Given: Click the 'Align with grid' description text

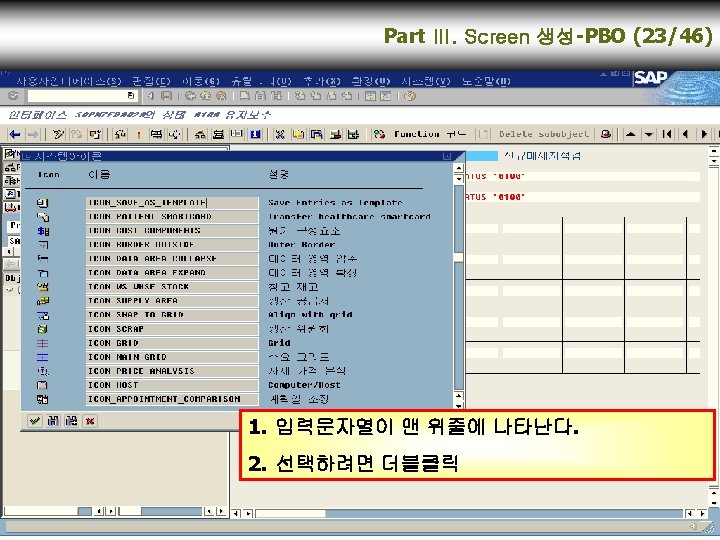Looking at the screenshot, I should tap(310, 315).
